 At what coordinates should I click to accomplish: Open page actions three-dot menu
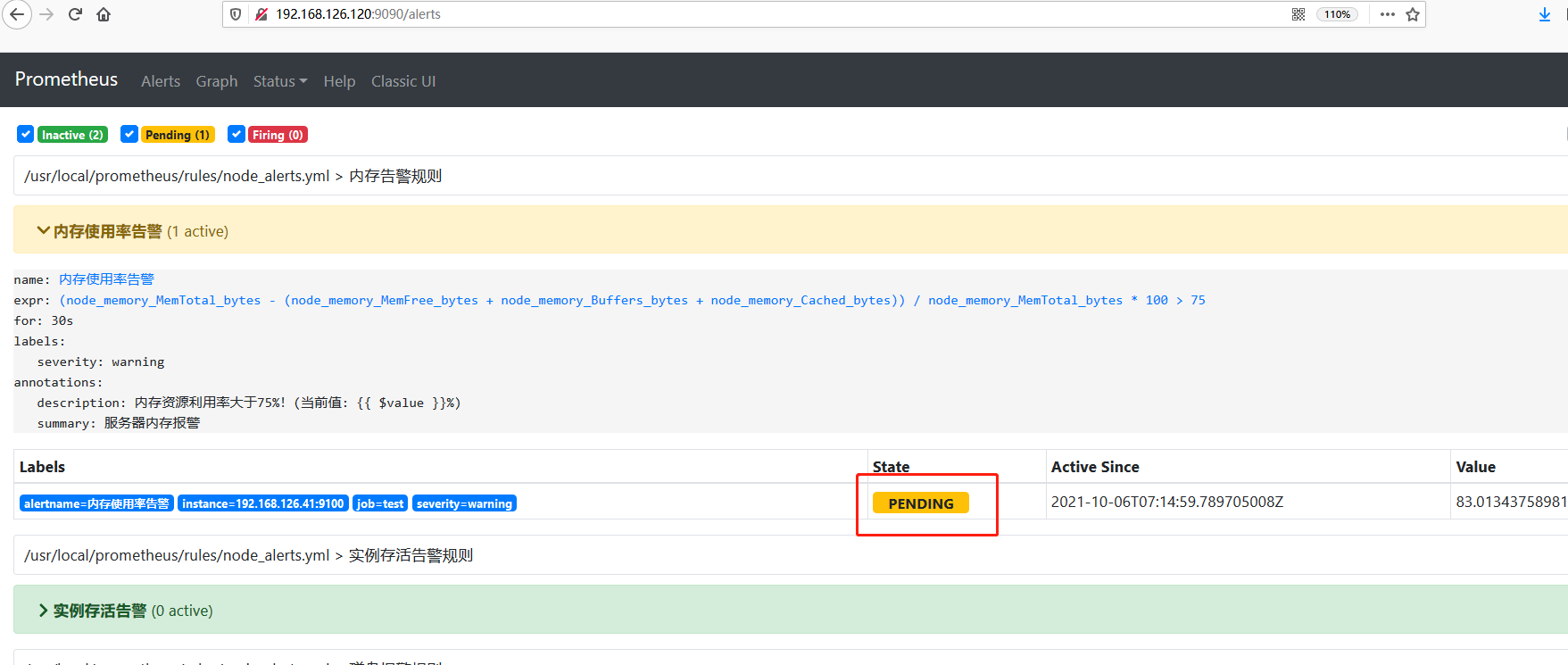pyautogui.click(x=1387, y=14)
